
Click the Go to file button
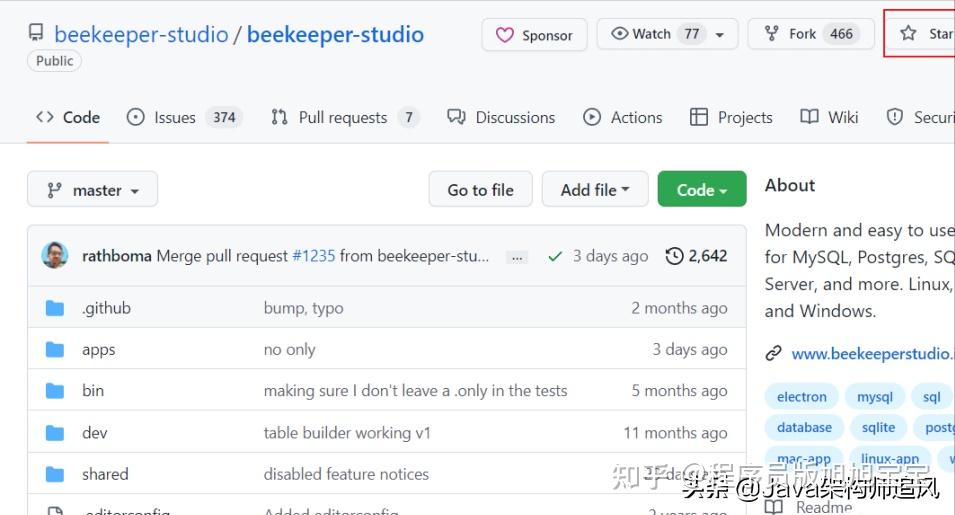(481, 190)
